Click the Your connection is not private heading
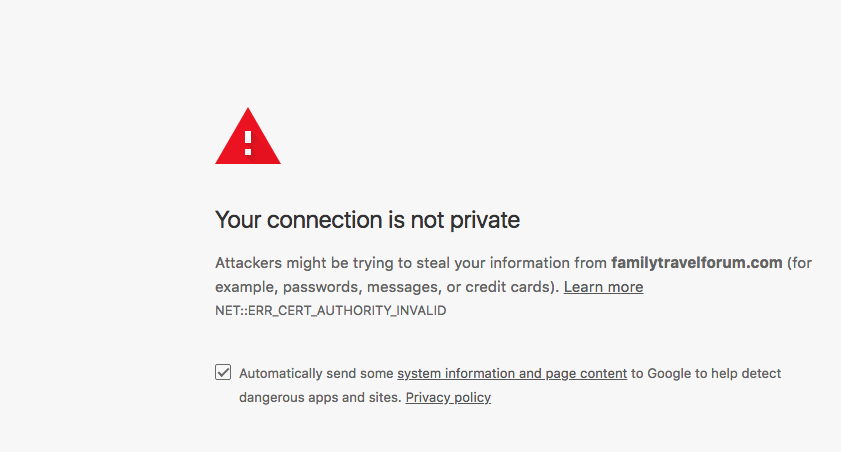 tap(367, 220)
